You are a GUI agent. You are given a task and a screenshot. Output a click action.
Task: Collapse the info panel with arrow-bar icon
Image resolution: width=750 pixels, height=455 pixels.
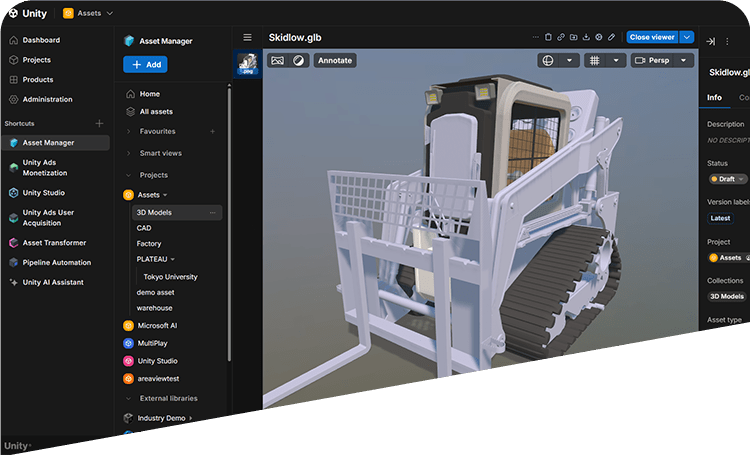click(711, 42)
